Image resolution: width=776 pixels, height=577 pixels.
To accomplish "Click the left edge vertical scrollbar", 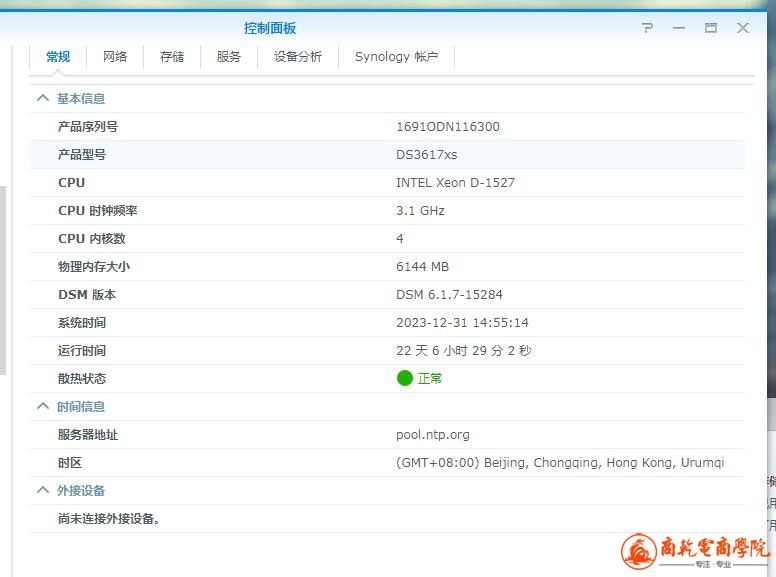I will click(2, 280).
